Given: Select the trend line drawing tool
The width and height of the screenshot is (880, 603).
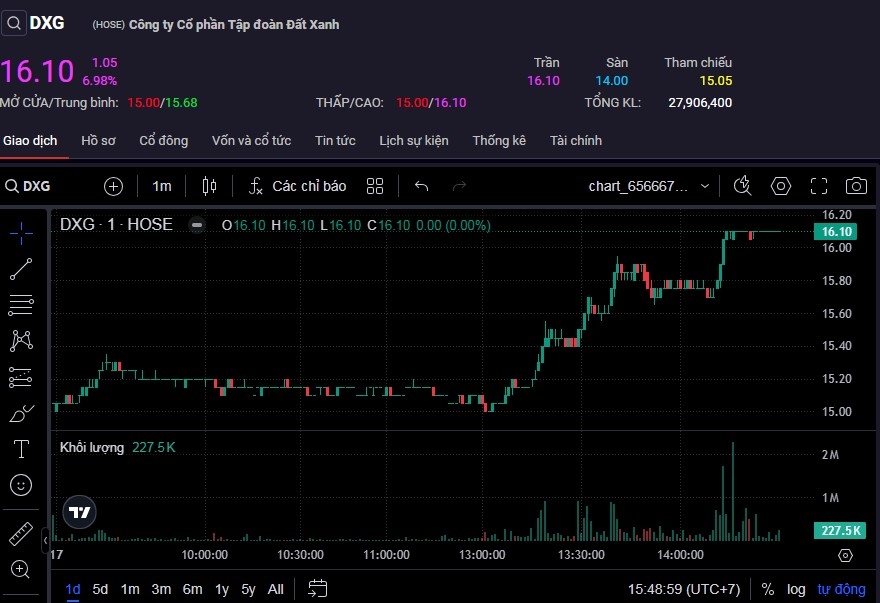Looking at the screenshot, I should pyautogui.click(x=21, y=268).
